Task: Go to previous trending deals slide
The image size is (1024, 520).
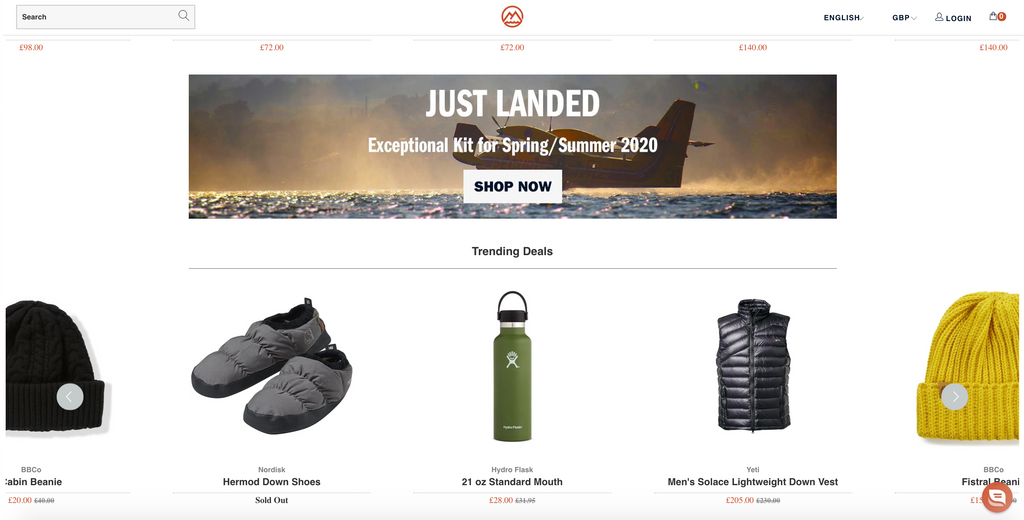Action: (70, 397)
